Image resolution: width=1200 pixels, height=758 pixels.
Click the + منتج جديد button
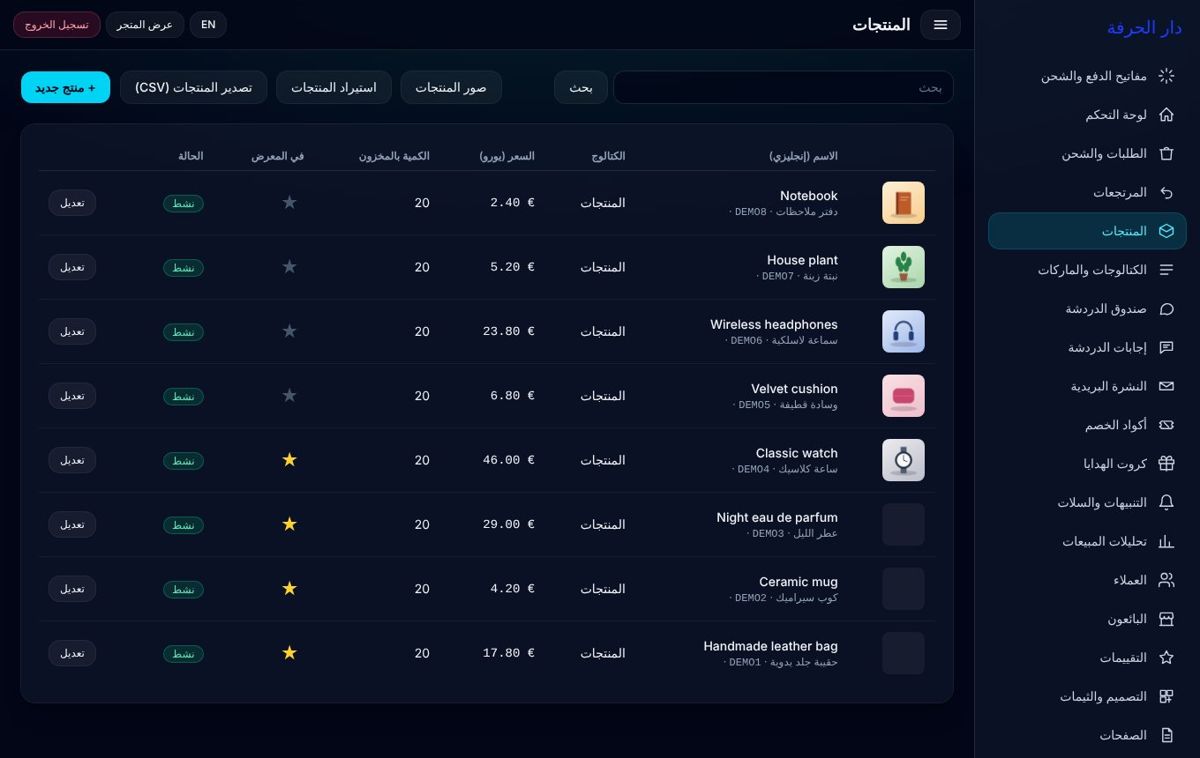65,87
